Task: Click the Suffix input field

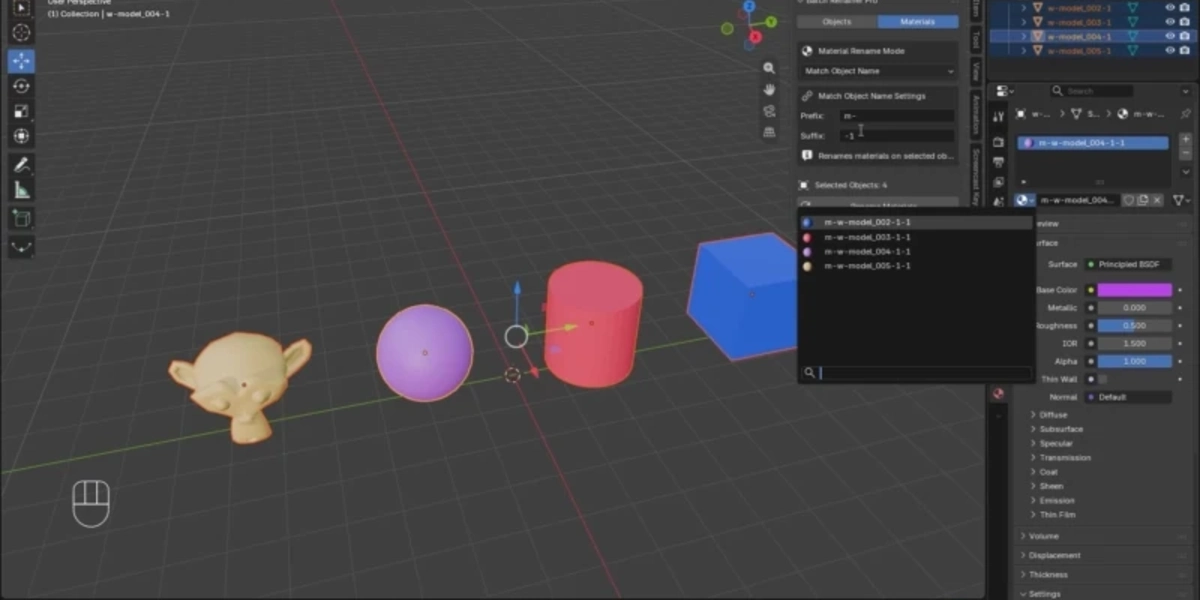Action: (897, 135)
